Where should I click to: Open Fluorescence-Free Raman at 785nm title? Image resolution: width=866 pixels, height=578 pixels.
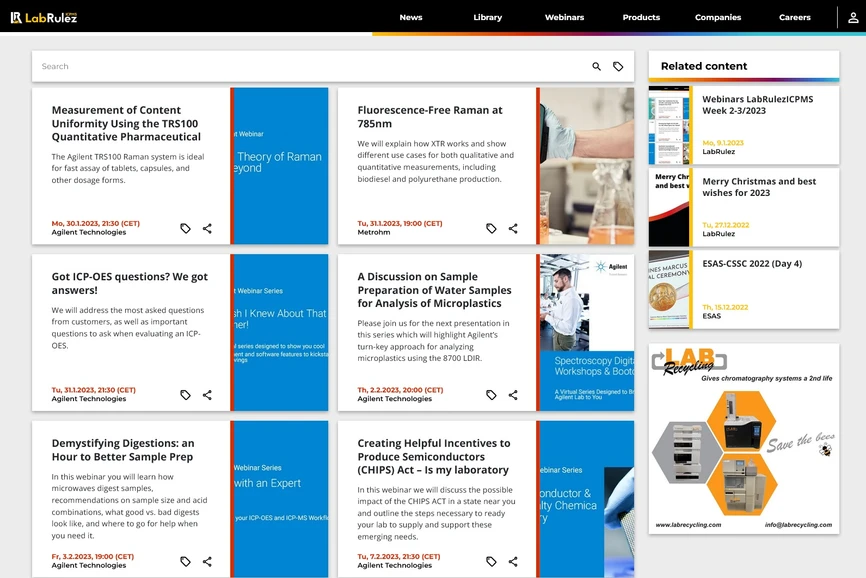click(430, 117)
